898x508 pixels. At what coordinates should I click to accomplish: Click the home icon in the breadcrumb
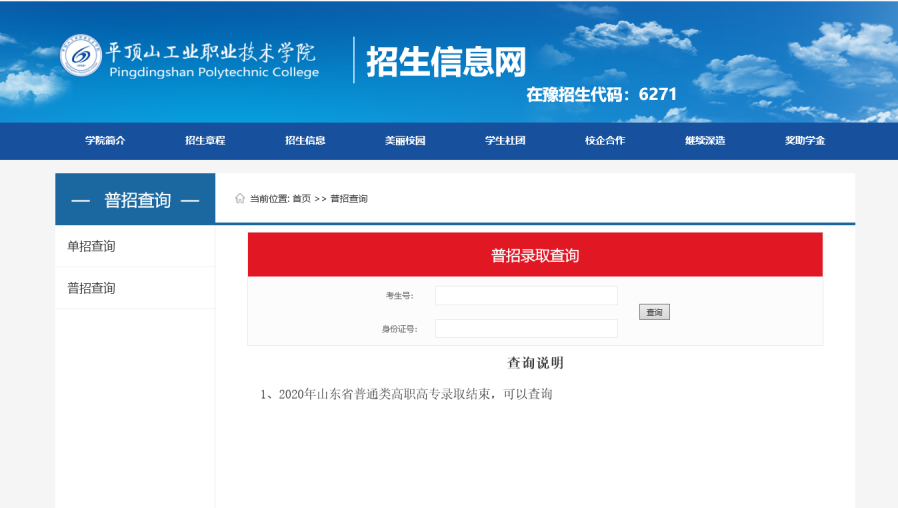click(240, 198)
